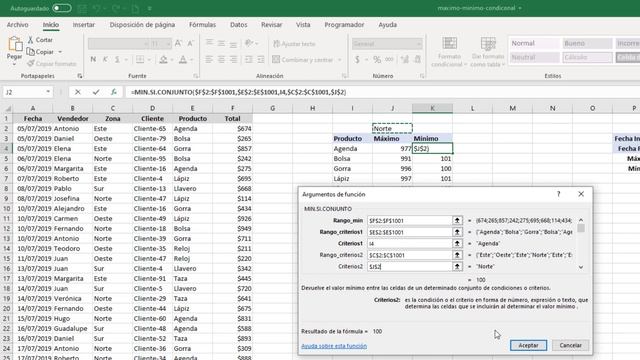The width and height of the screenshot is (640, 360).
Task: Click the font color A icon
Action: click(183, 60)
